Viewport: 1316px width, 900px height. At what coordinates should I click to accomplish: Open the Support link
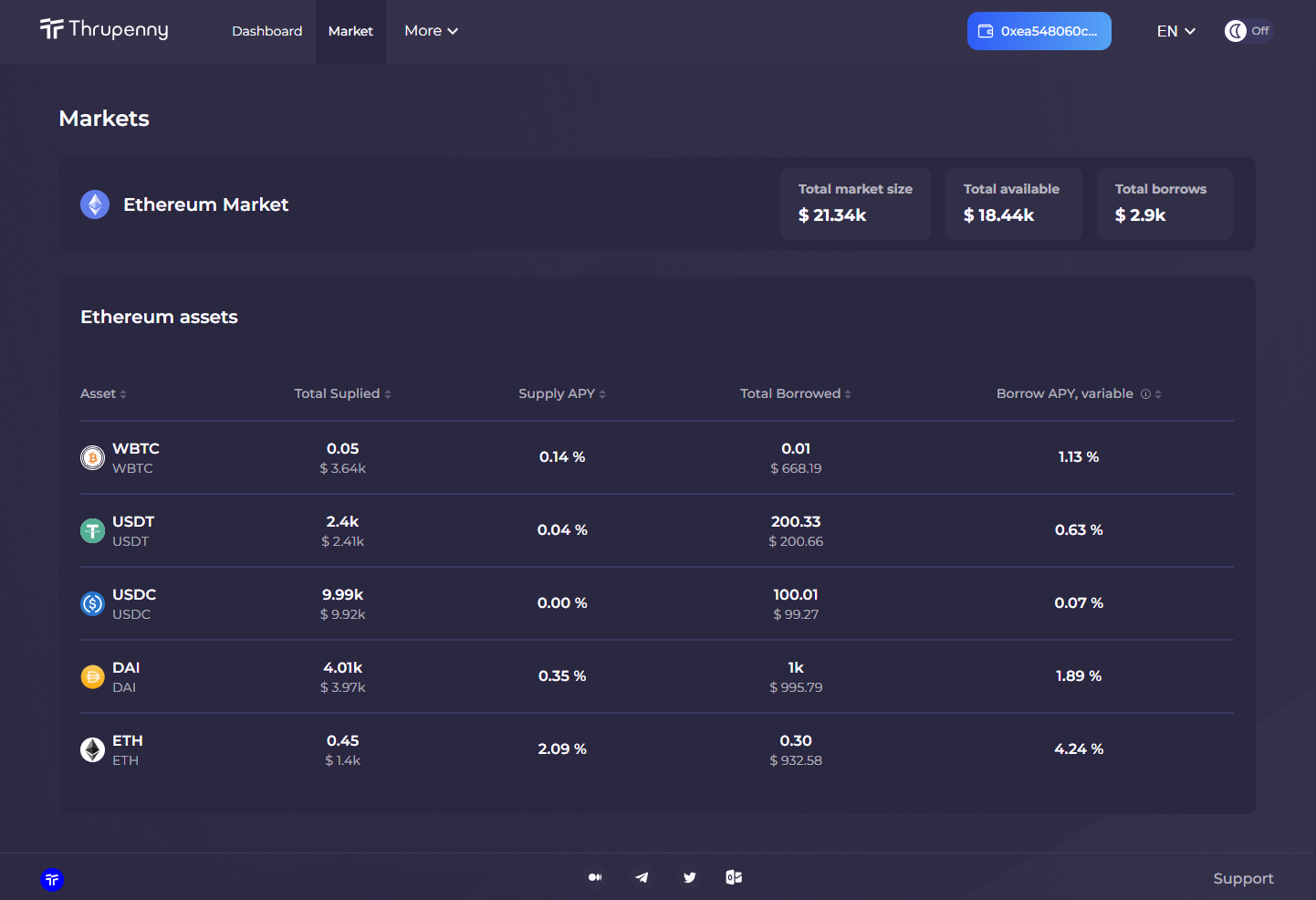[1243, 878]
